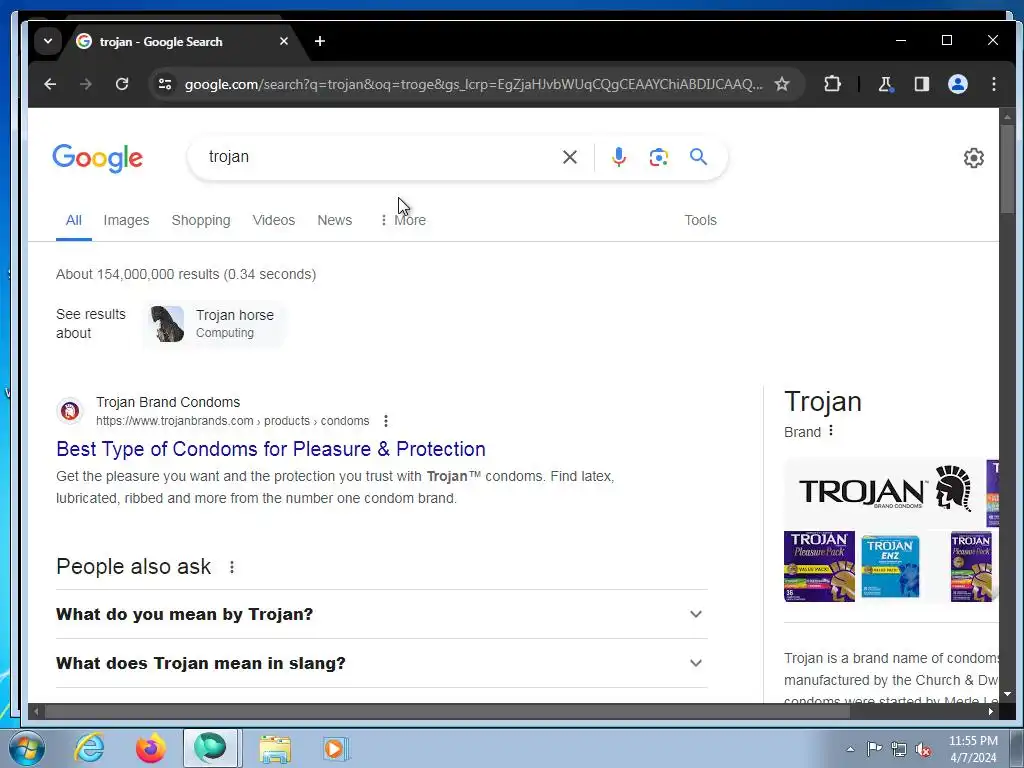
Task: Click the Trojan Brand Condoms favicon
Action: [x=70, y=411]
